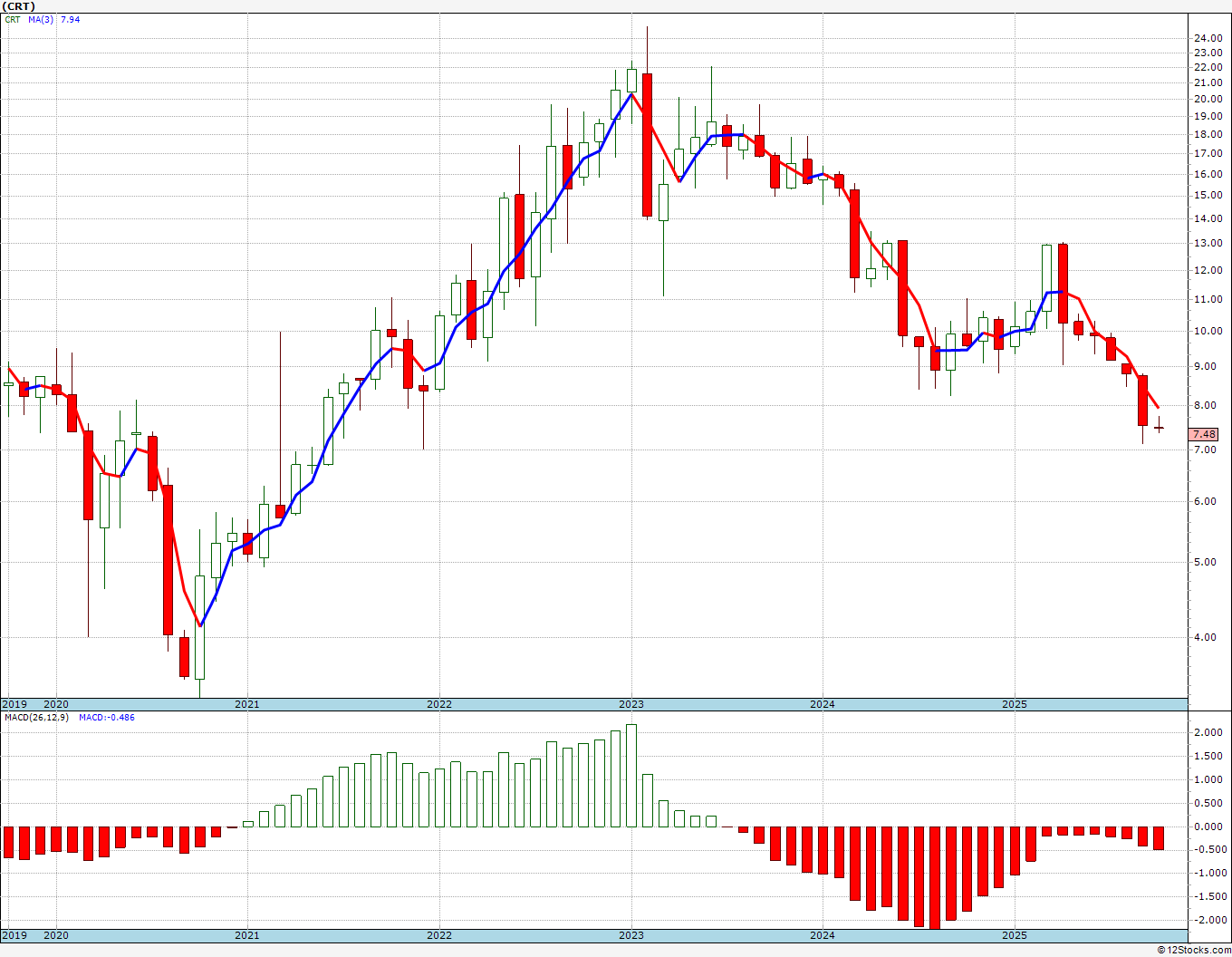Viewport: 1232px width, 957px height.
Task: Select 2022 on the MACD bottom time axis
Action: pyautogui.click(x=439, y=935)
